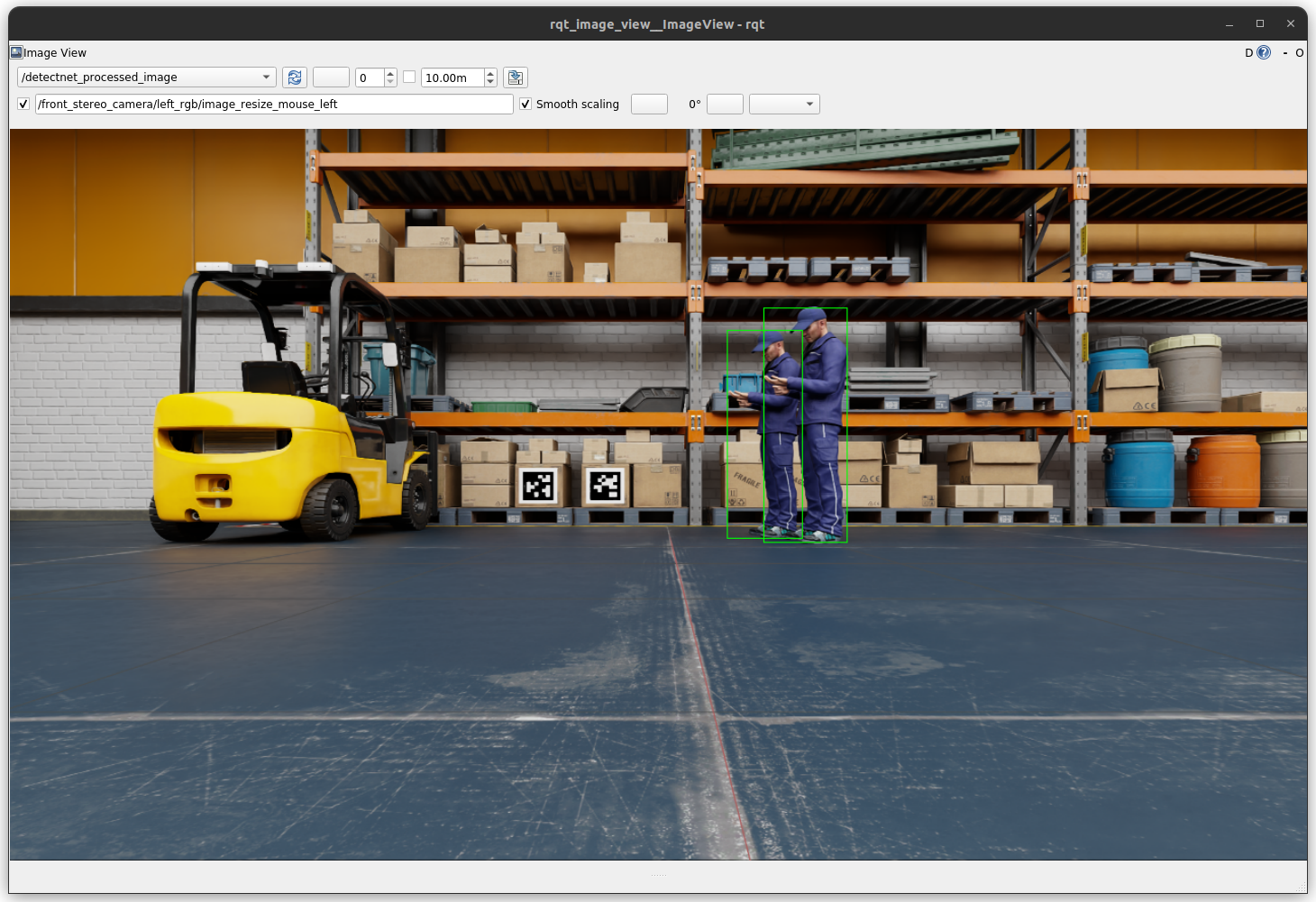Toggle the Smooth scaling checkbox
The height and width of the screenshot is (902, 1316).
pos(525,105)
